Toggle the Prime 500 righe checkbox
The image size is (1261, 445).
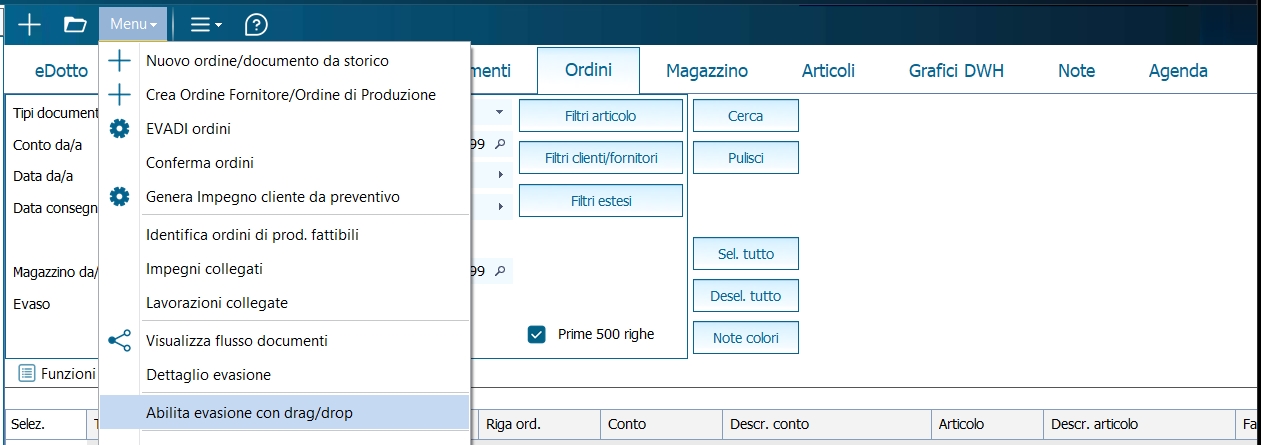tap(536, 334)
